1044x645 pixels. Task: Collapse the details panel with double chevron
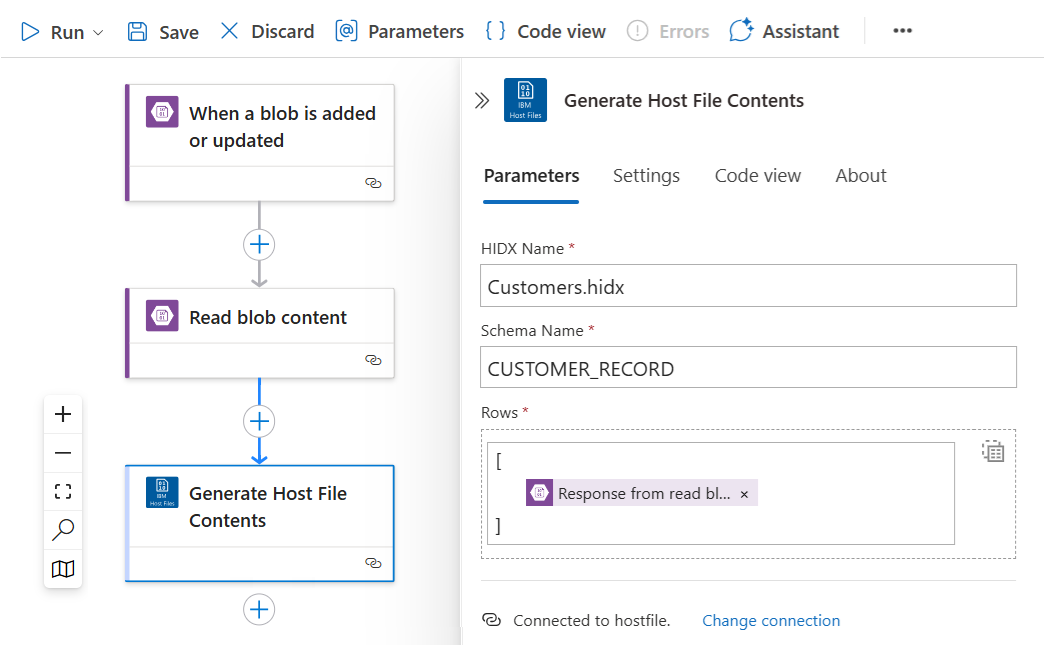pyautogui.click(x=482, y=101)
